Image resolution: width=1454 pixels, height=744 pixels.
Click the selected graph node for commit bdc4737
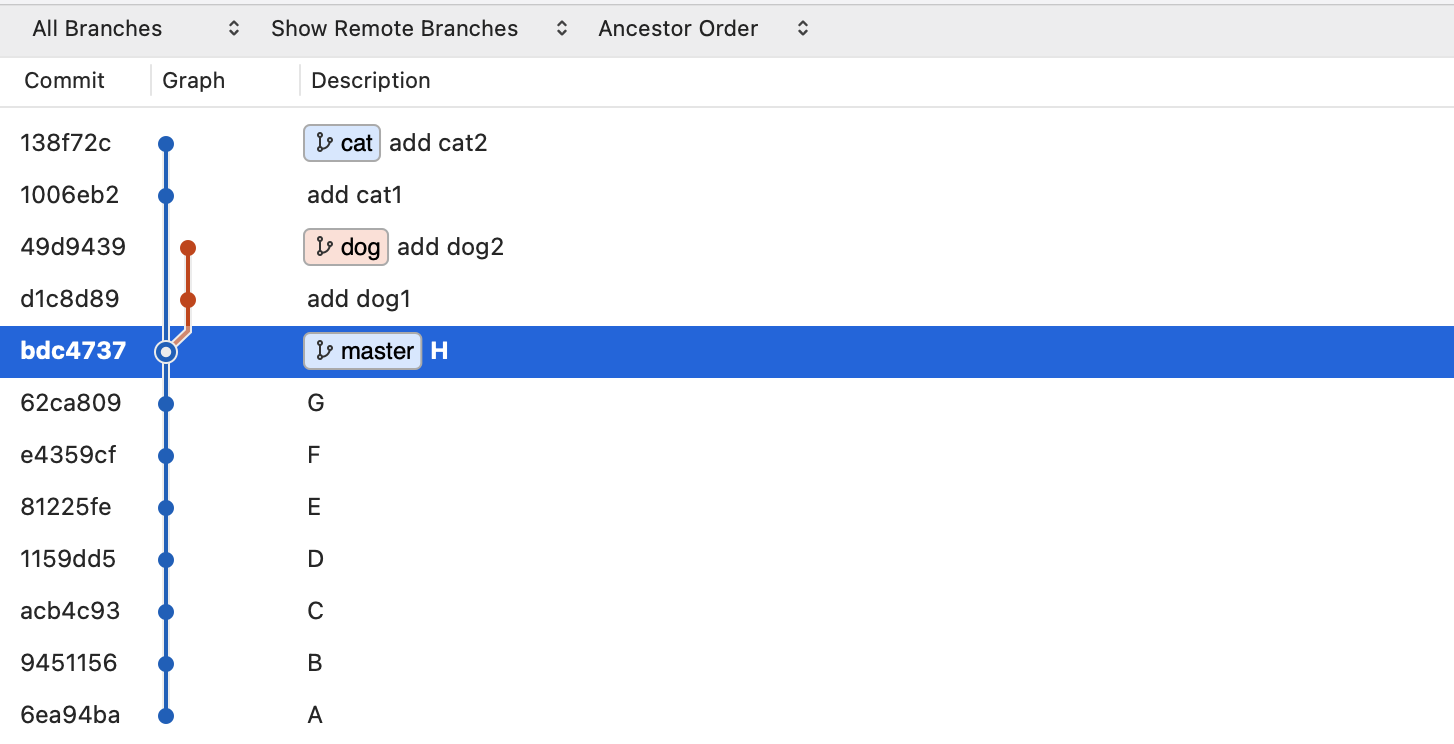(166, 352)
